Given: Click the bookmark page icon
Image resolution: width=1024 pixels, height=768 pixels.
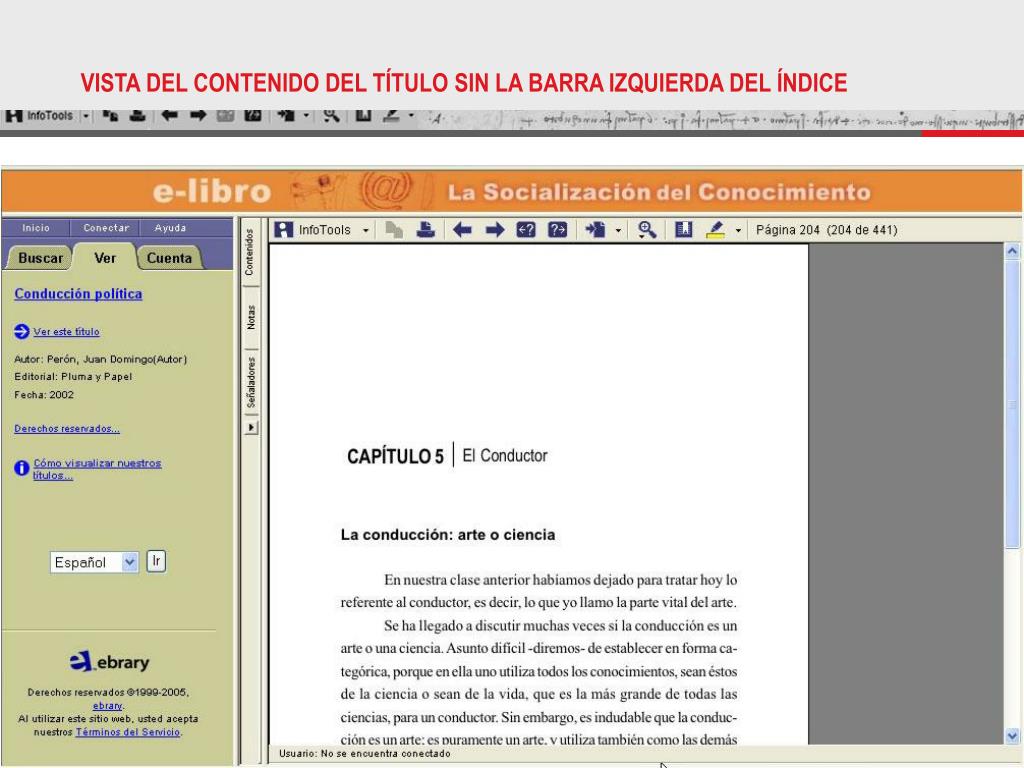Looking at the screenshot, I should [684, 230].
